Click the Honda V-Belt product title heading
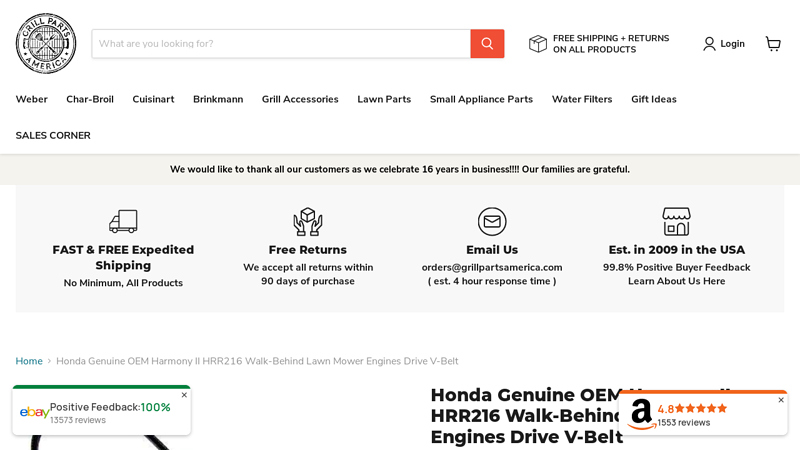Screen dimensions: 800x450 pos(580,416)
